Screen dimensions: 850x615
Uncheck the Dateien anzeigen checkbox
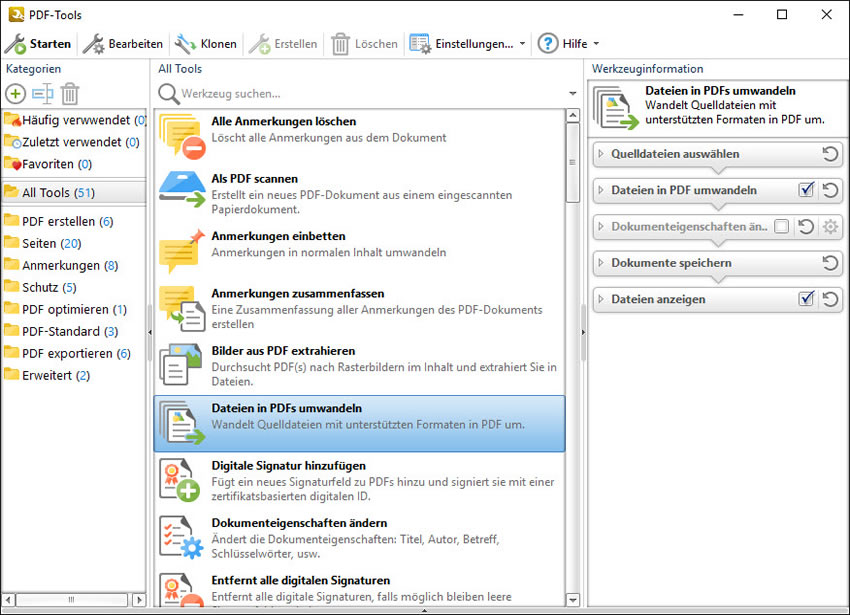pos(807,299)
